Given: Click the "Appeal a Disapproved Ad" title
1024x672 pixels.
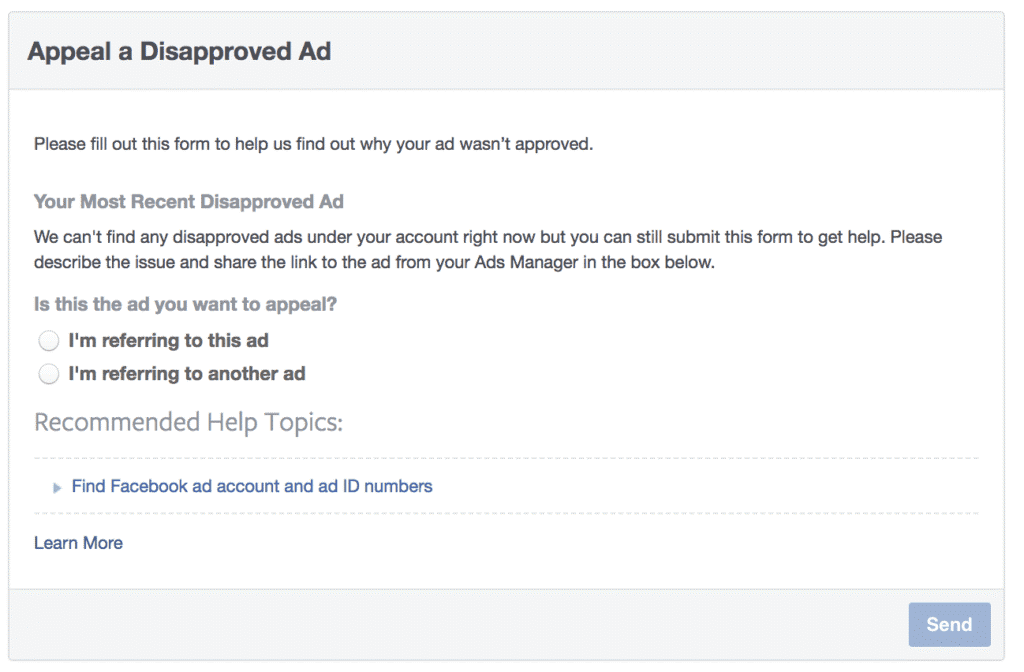Looking at the screenshot, I should click(x=179, y=51).
